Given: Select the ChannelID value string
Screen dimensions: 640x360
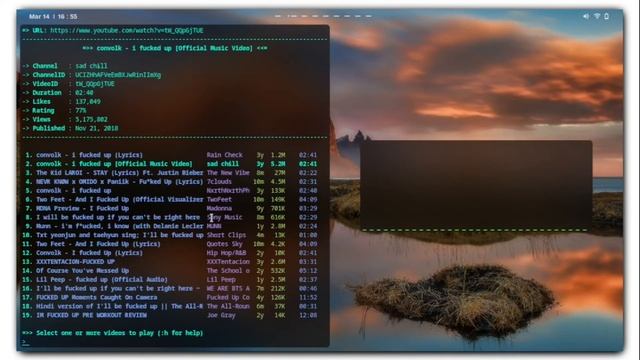Looking at the screenshot, I should [118, 75].
